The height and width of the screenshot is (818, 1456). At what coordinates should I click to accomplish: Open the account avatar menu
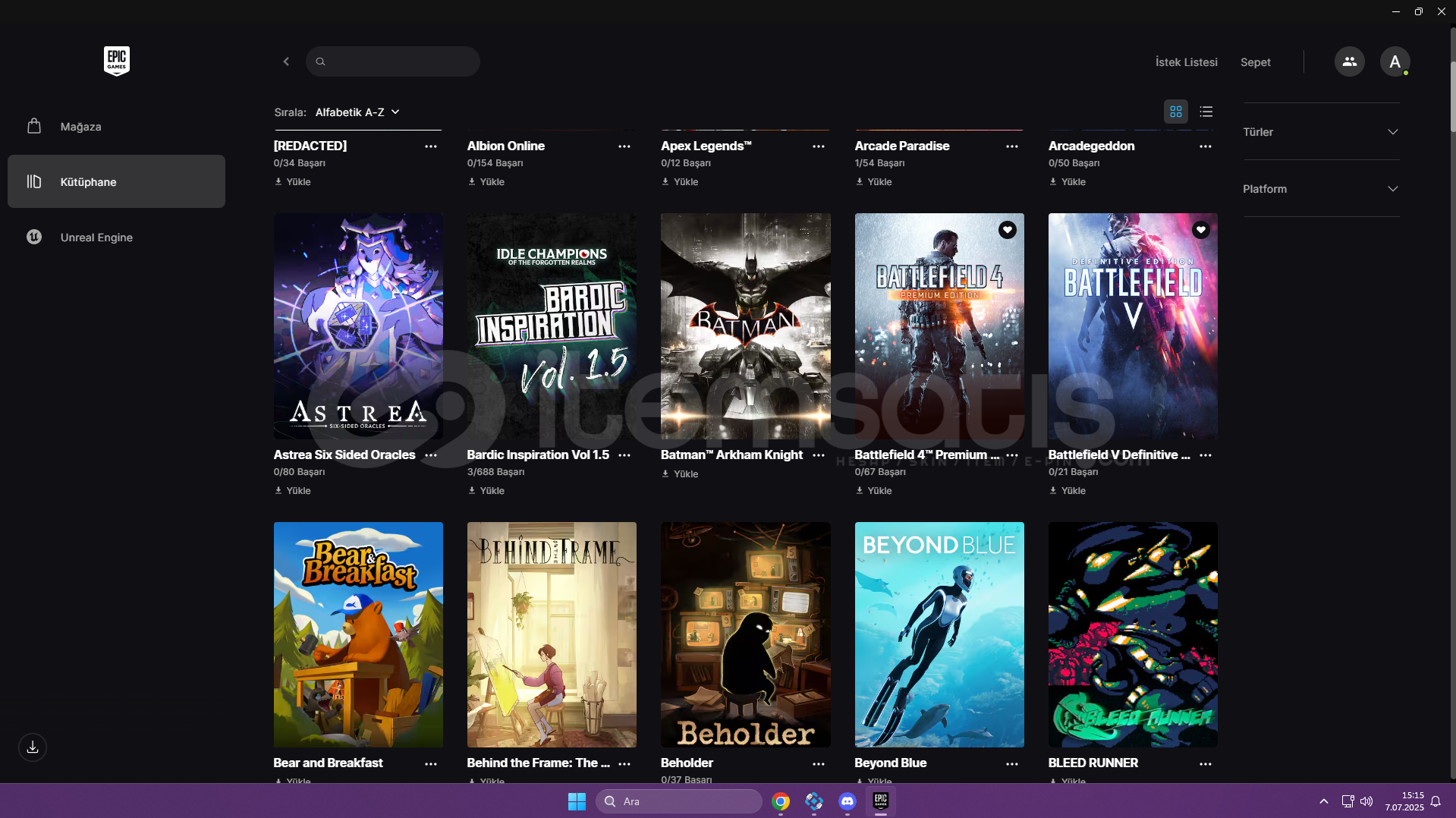coord(1395,61)
